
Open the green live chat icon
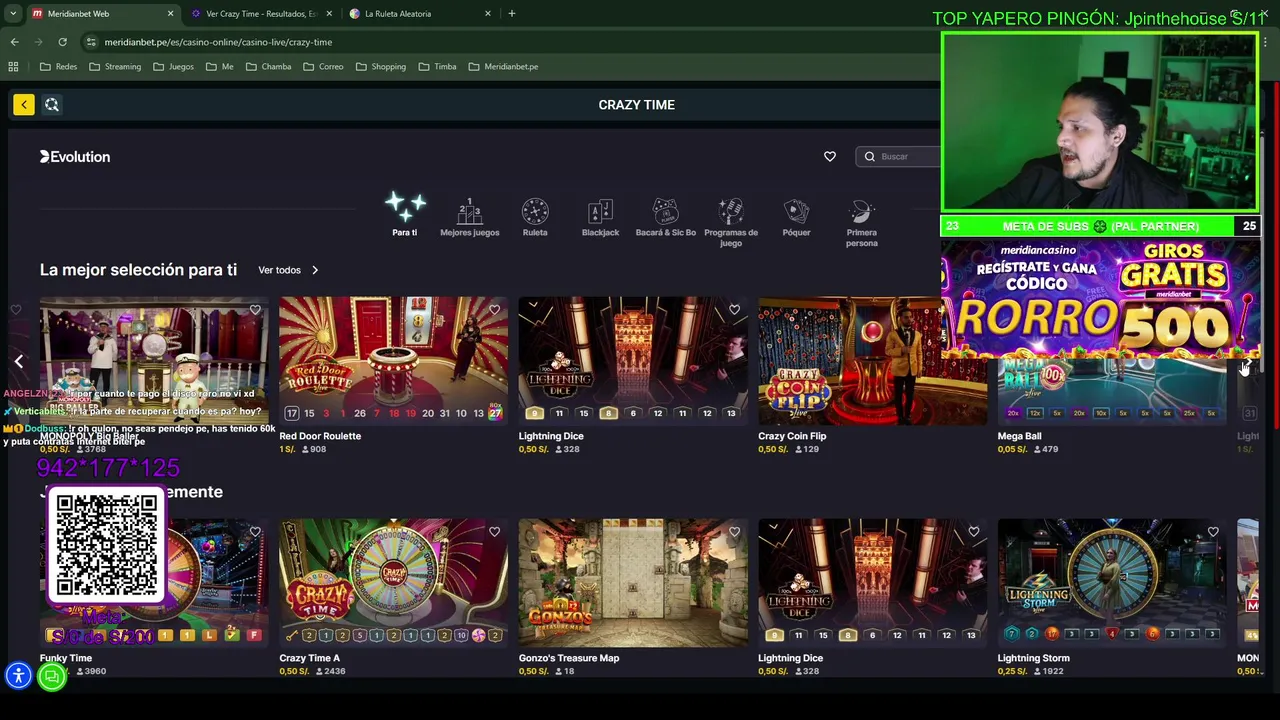coord(52,677)
